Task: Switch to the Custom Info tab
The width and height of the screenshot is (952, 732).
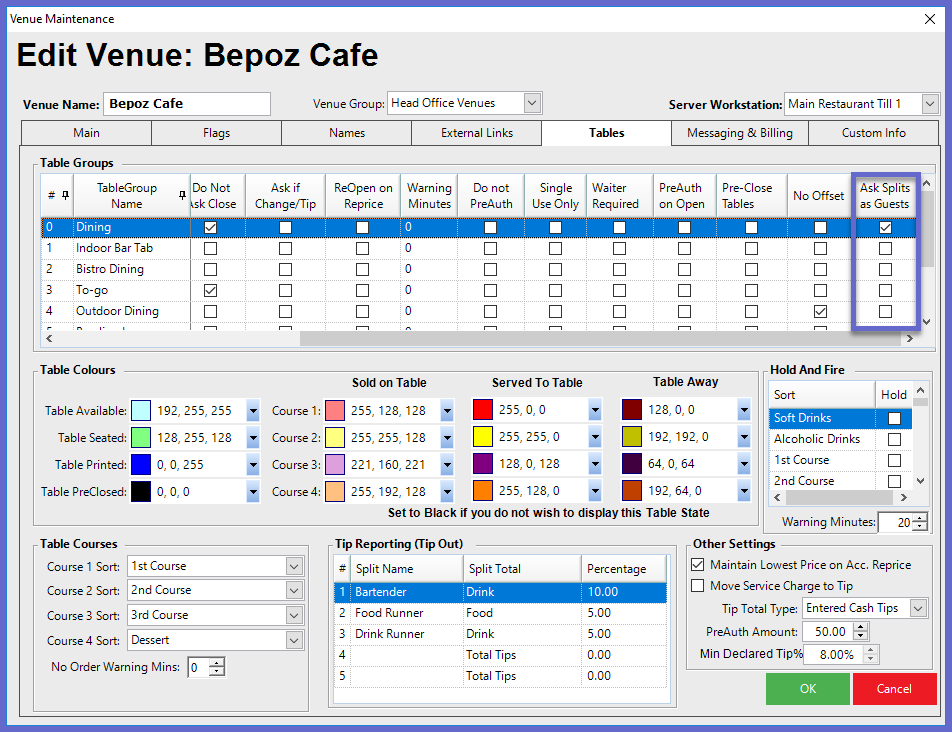Action: [x=873, y=133]
